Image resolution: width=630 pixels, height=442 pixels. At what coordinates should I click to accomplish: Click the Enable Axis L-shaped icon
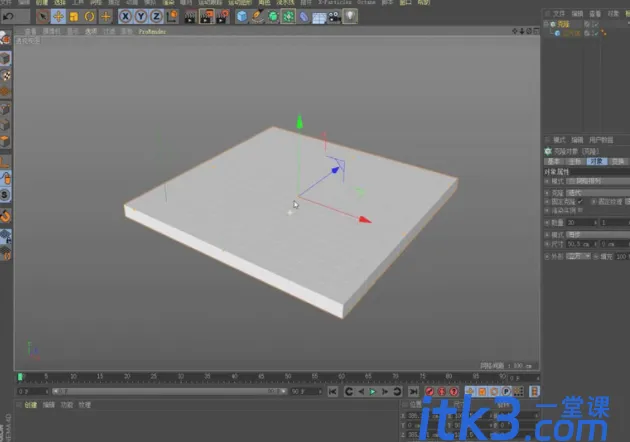(5, 162)
